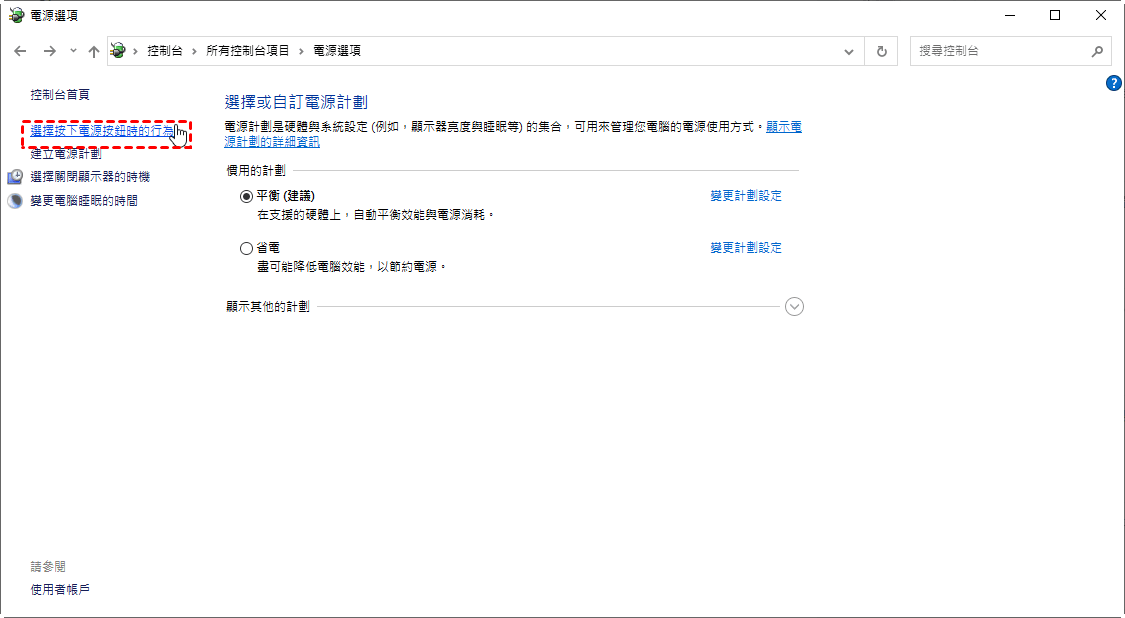
Task: Click the monitor clock icon beside 選擇關閉顯示器的時機
Action: [15, 177]
